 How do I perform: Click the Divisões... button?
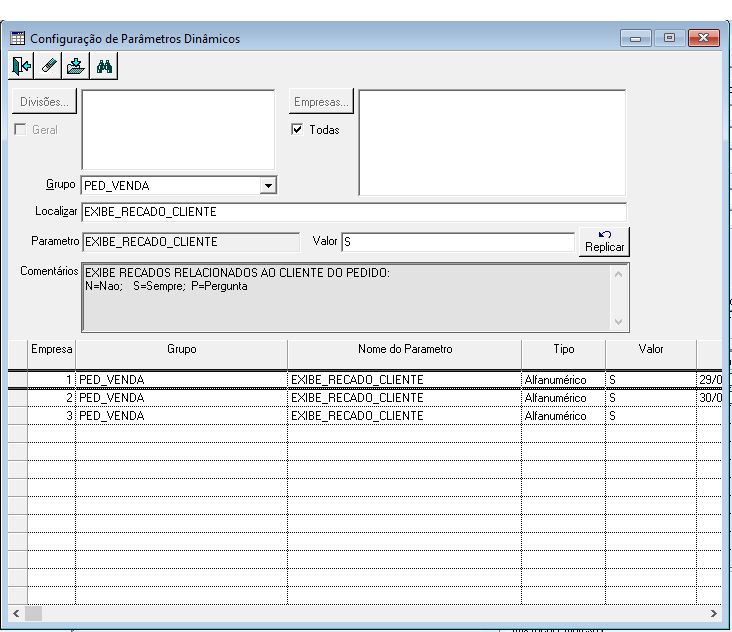click(44, 101)
